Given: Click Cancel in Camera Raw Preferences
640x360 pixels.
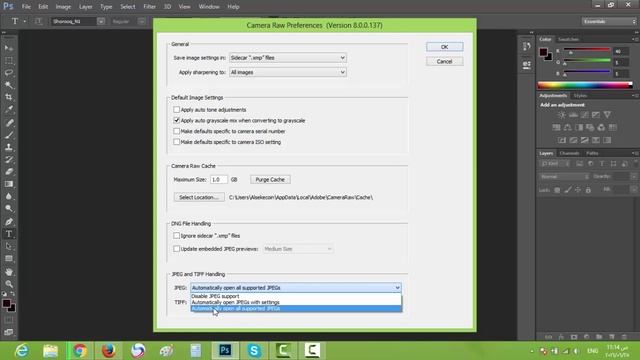Looking at the screenshot, I should (x=444, y=62).
